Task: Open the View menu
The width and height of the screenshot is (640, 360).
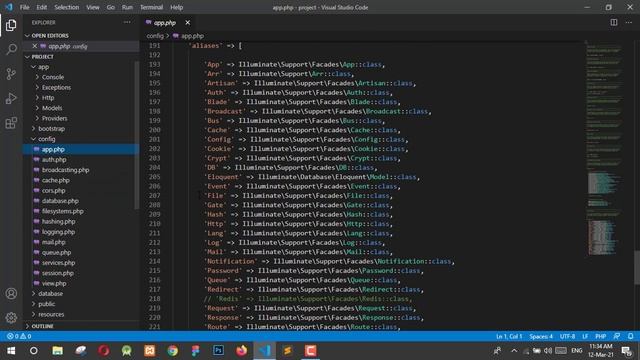Action: [x=93, y=7]
